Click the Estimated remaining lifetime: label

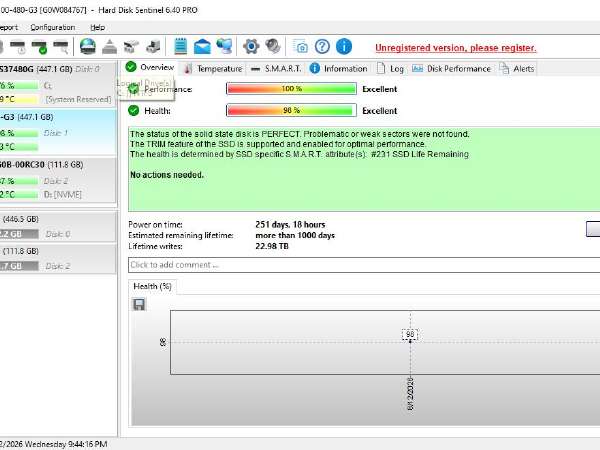click(x=181, y=235)
